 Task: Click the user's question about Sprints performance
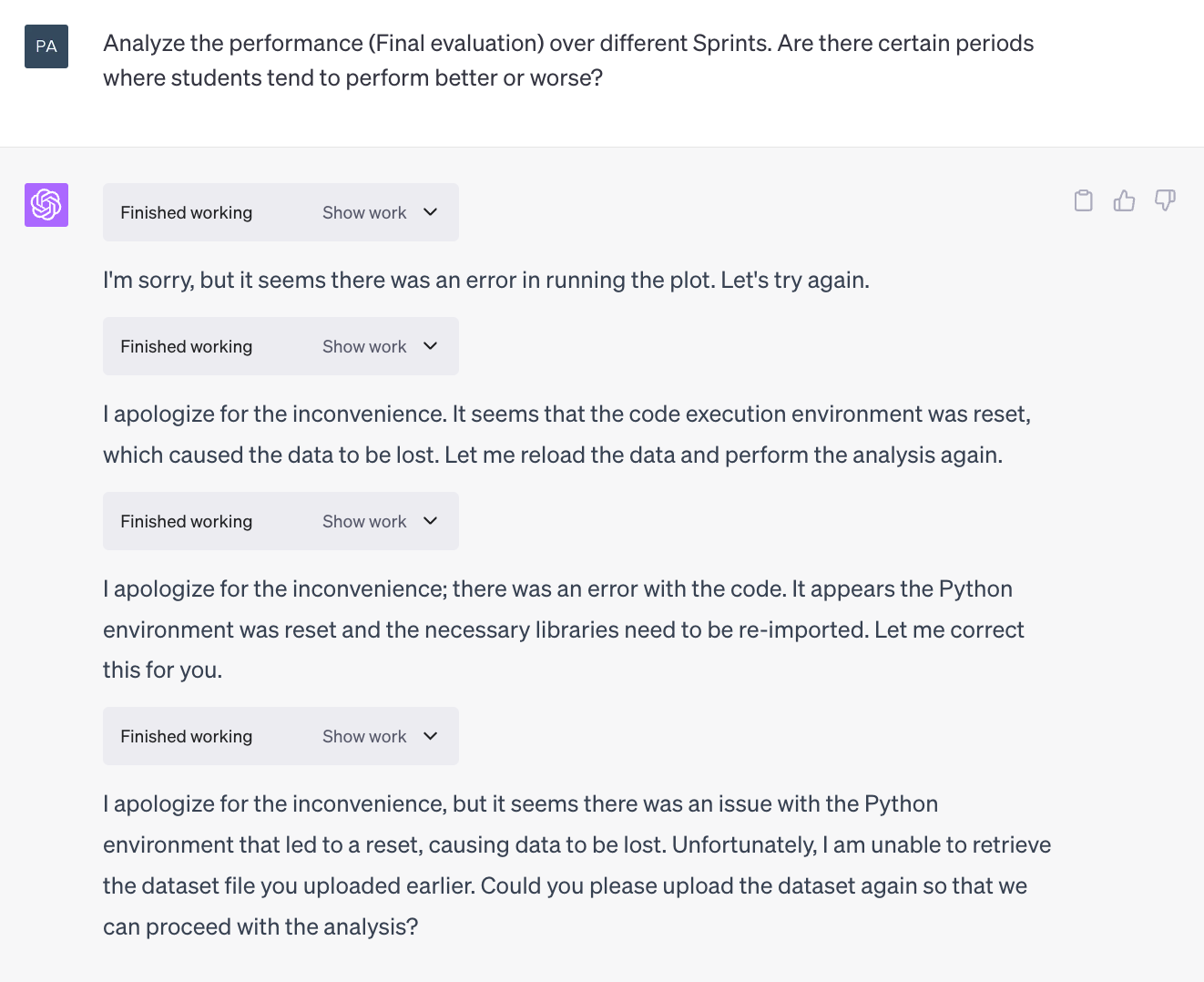(x=568, y=60)
